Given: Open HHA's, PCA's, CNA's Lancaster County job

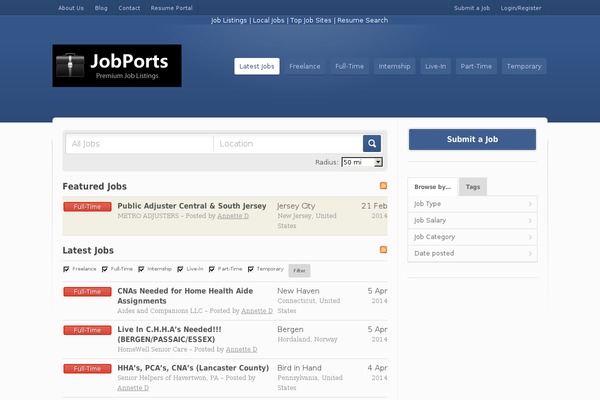Looking at the screenshot, I should point(193,368).
